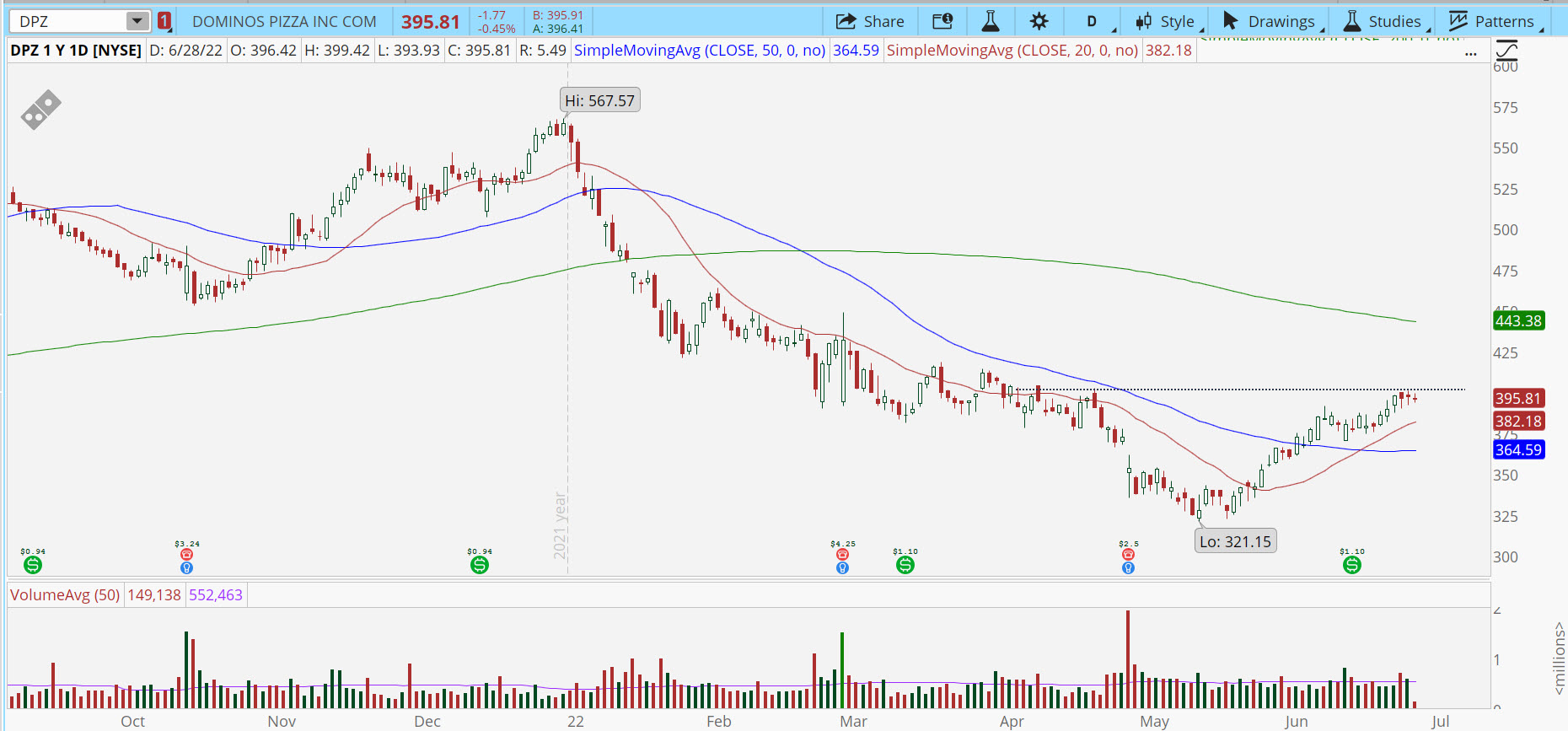Click the lightbulb icon under $3.24 earnings
The height and width of the screenshot is (731, 1568).
(187, 568)
